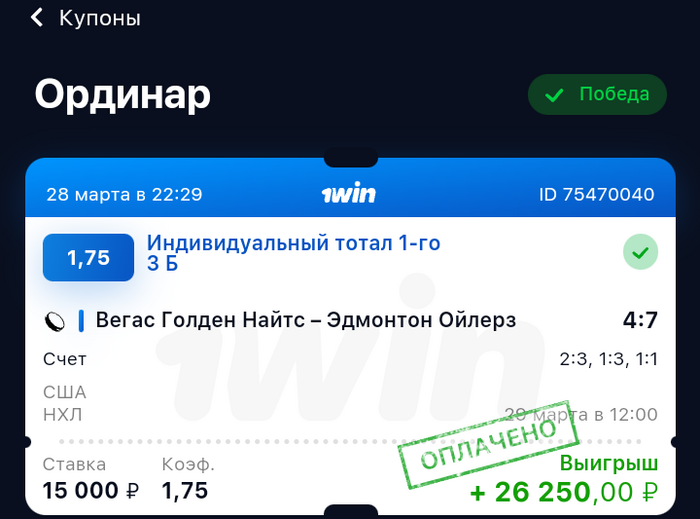
Task: Tap the back arrow next to Купоны
Action: [x=37, y=18]
